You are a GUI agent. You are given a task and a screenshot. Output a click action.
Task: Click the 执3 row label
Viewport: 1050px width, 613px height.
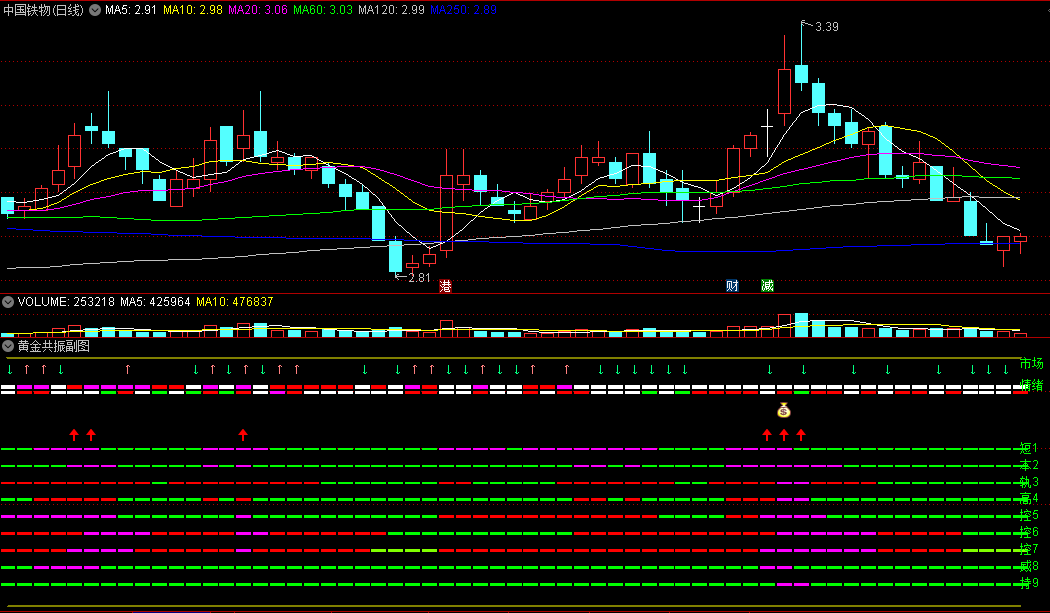point(1029,482)
